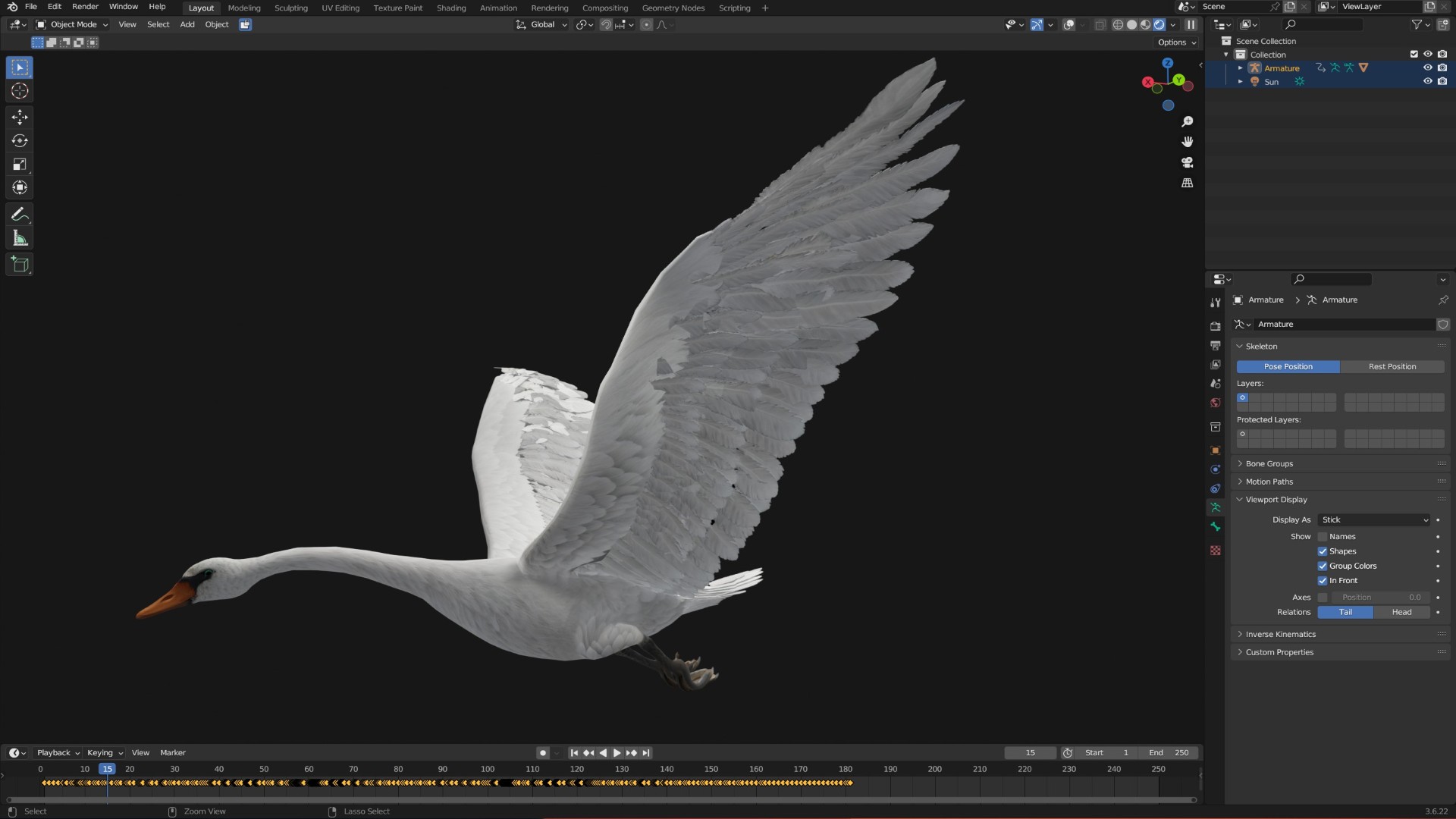Open the Render properties tab
Screen dimensions: 1456x819
[x=1216, y=326]
